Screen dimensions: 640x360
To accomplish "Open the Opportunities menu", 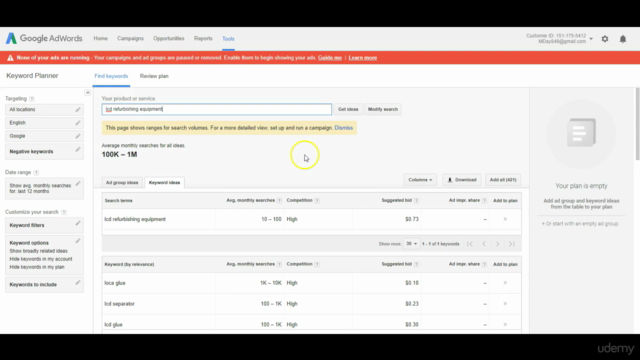I will pyautogui.click(x=169, y=38).
